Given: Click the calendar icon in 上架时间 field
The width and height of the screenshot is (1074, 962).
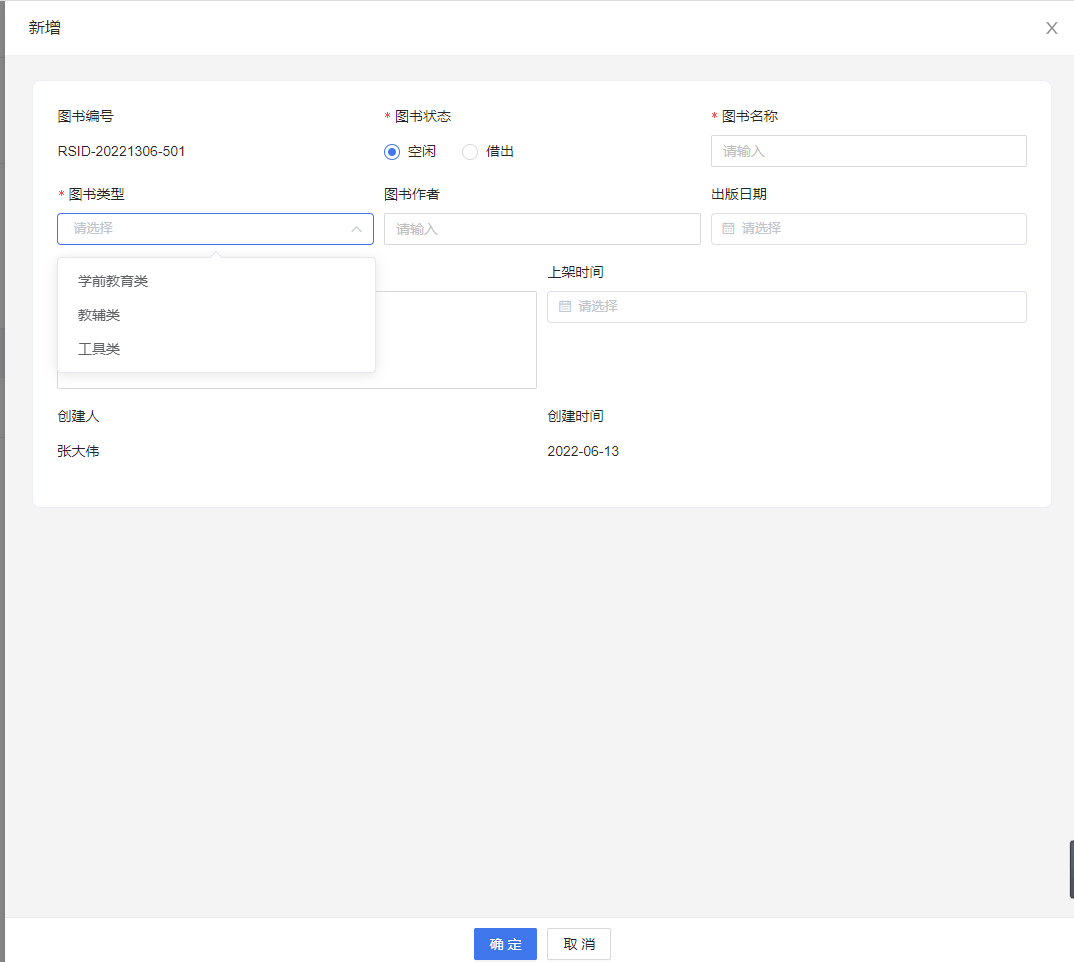Looking at the screenshot, I should 564,307.
